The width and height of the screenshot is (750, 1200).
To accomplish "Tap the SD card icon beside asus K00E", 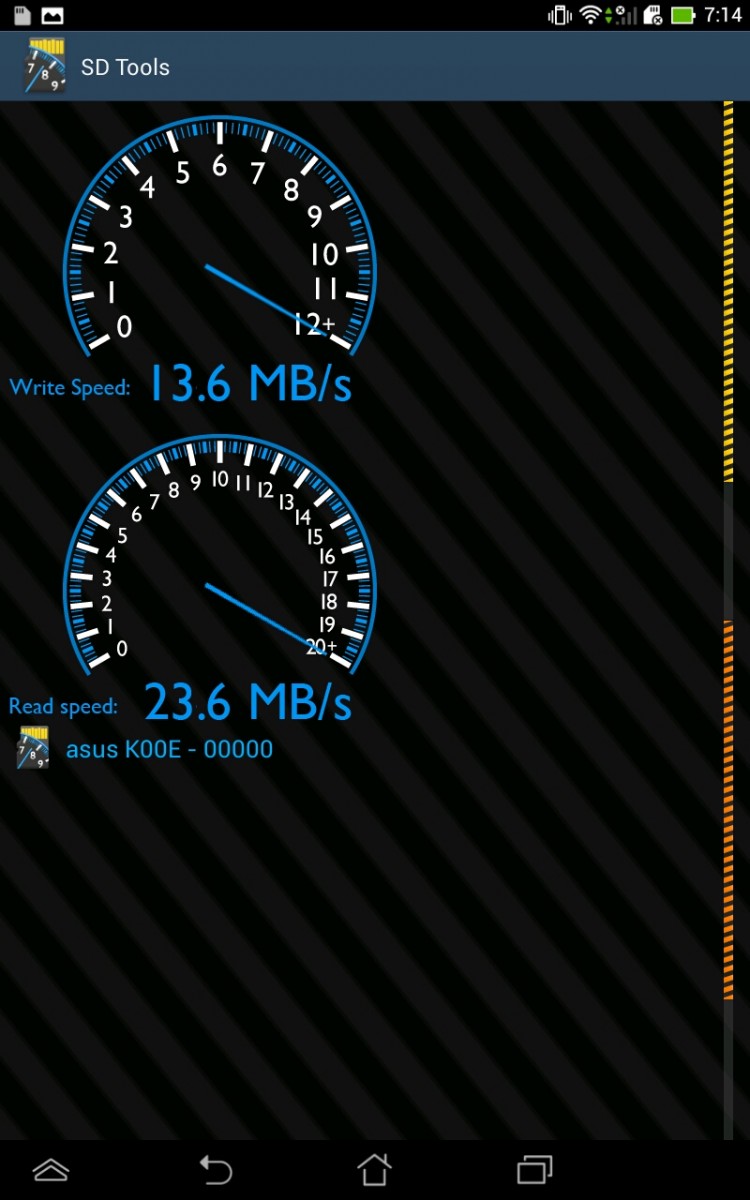I will pos(34,749).
